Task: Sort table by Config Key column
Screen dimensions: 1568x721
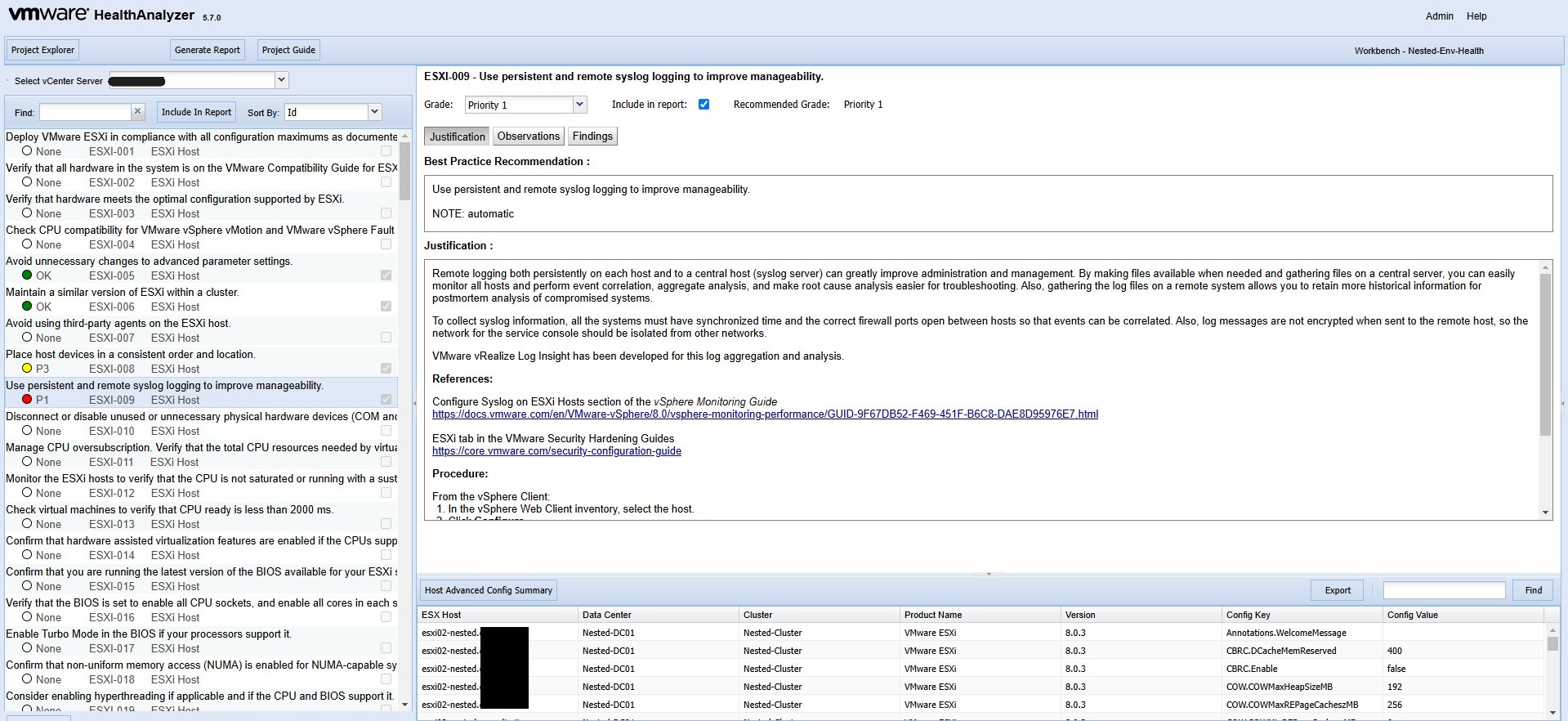Action: [x=1302, y=615]
